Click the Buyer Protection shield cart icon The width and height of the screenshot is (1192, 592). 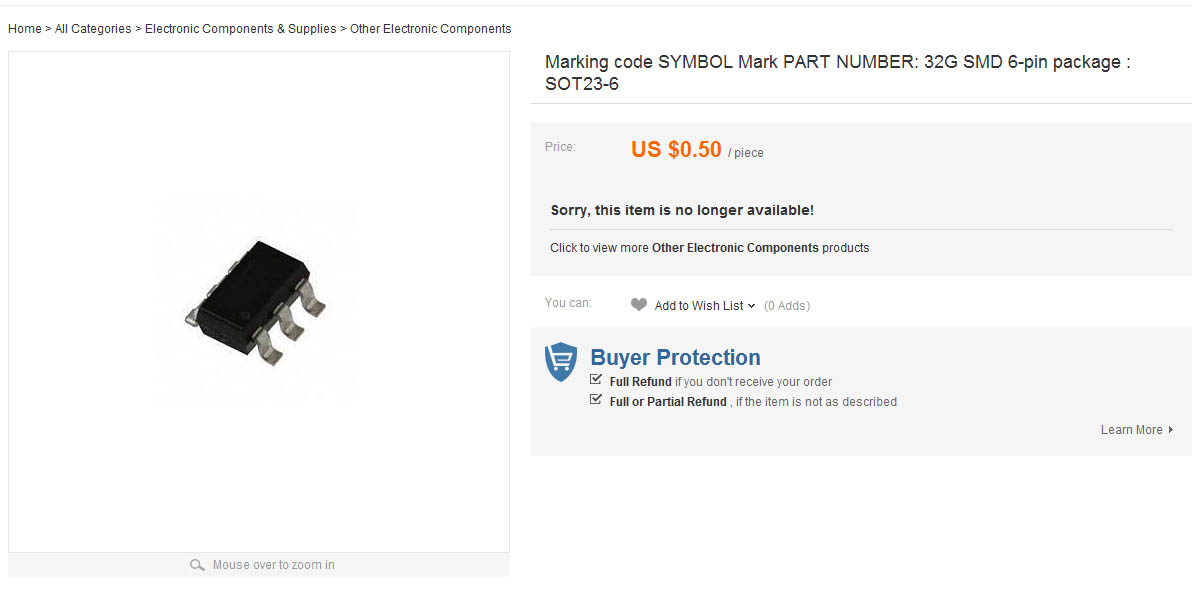561,361
